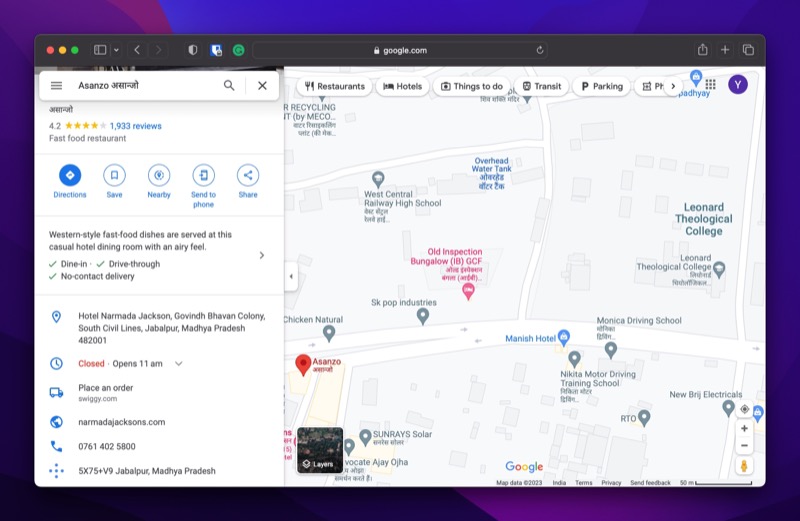Show more category chips arrow
Screen dimensions: 800x521
pos(673,86)
